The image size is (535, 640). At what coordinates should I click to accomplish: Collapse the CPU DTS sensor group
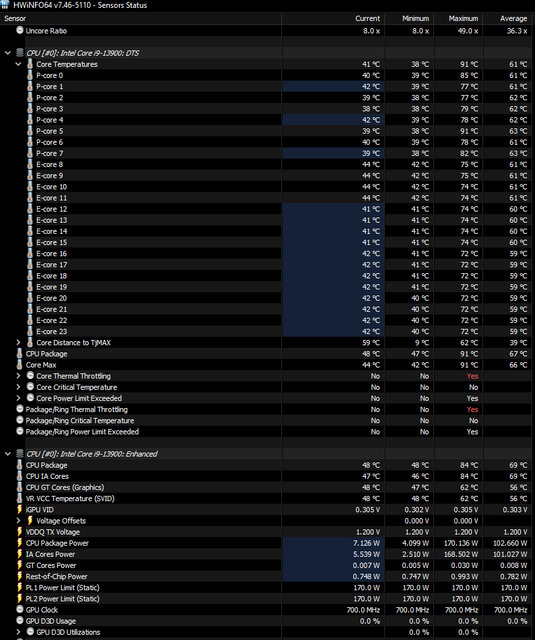[x=8, y=53]
